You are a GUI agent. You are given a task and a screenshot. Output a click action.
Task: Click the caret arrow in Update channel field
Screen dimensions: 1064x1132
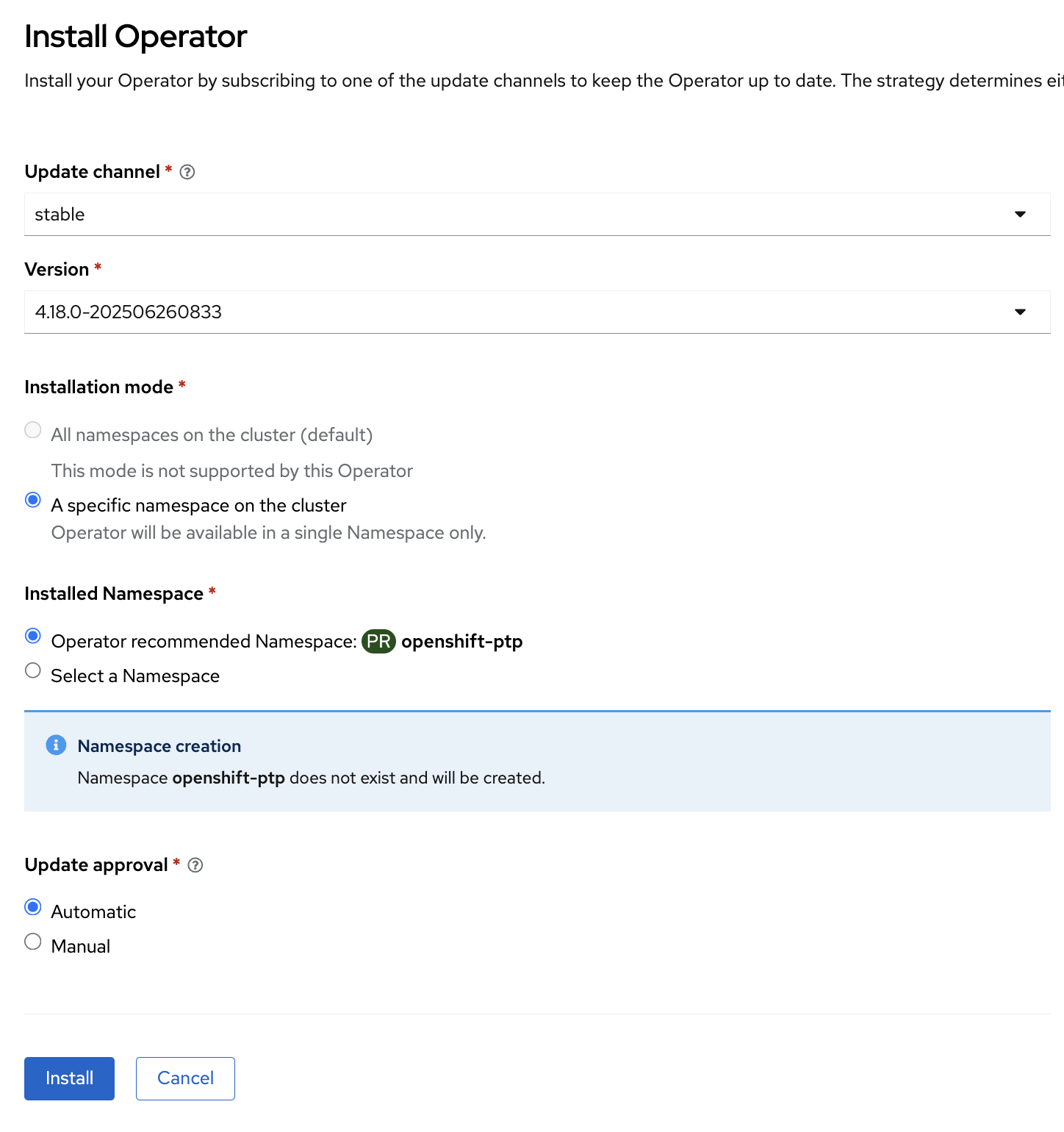1020,215
